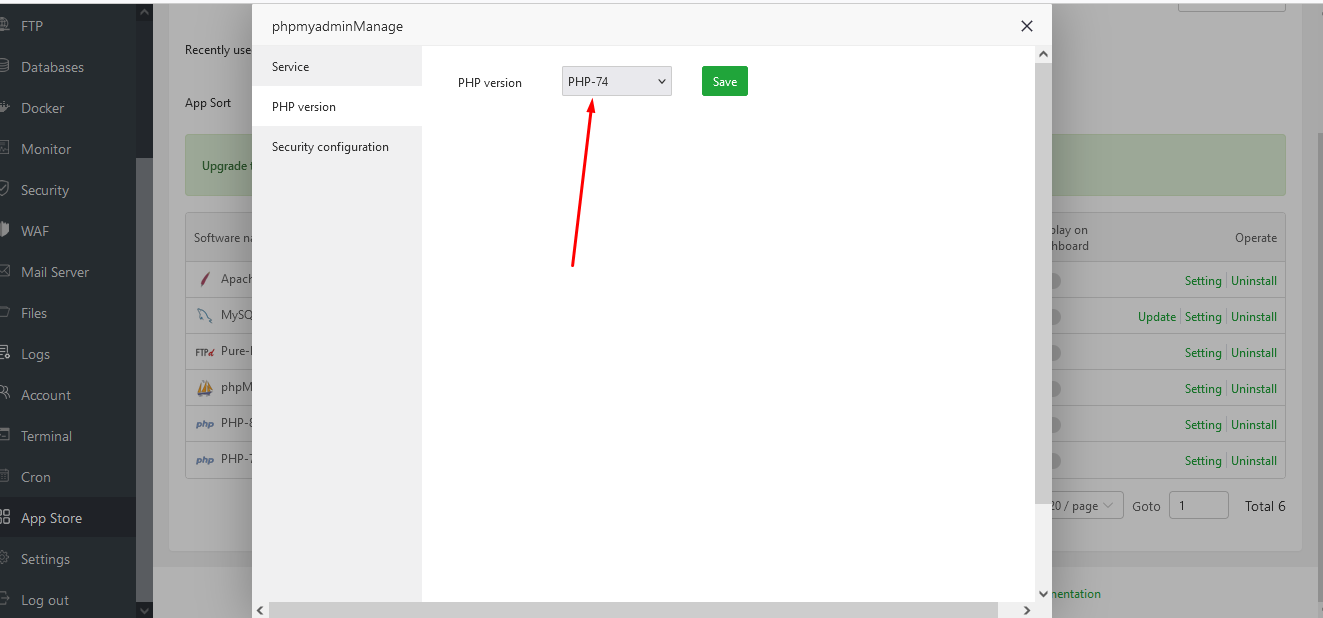Open the PHP version dropdown
This screenshot has width=1323, height=618.
pyautogui.click(x=617, y=82)
